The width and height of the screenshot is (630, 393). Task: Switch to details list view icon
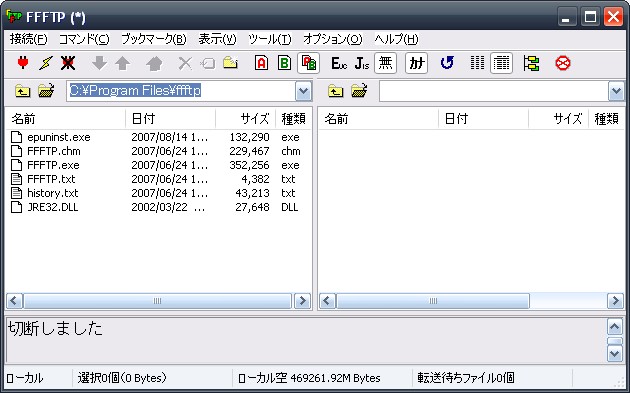(x=501, y=63)
